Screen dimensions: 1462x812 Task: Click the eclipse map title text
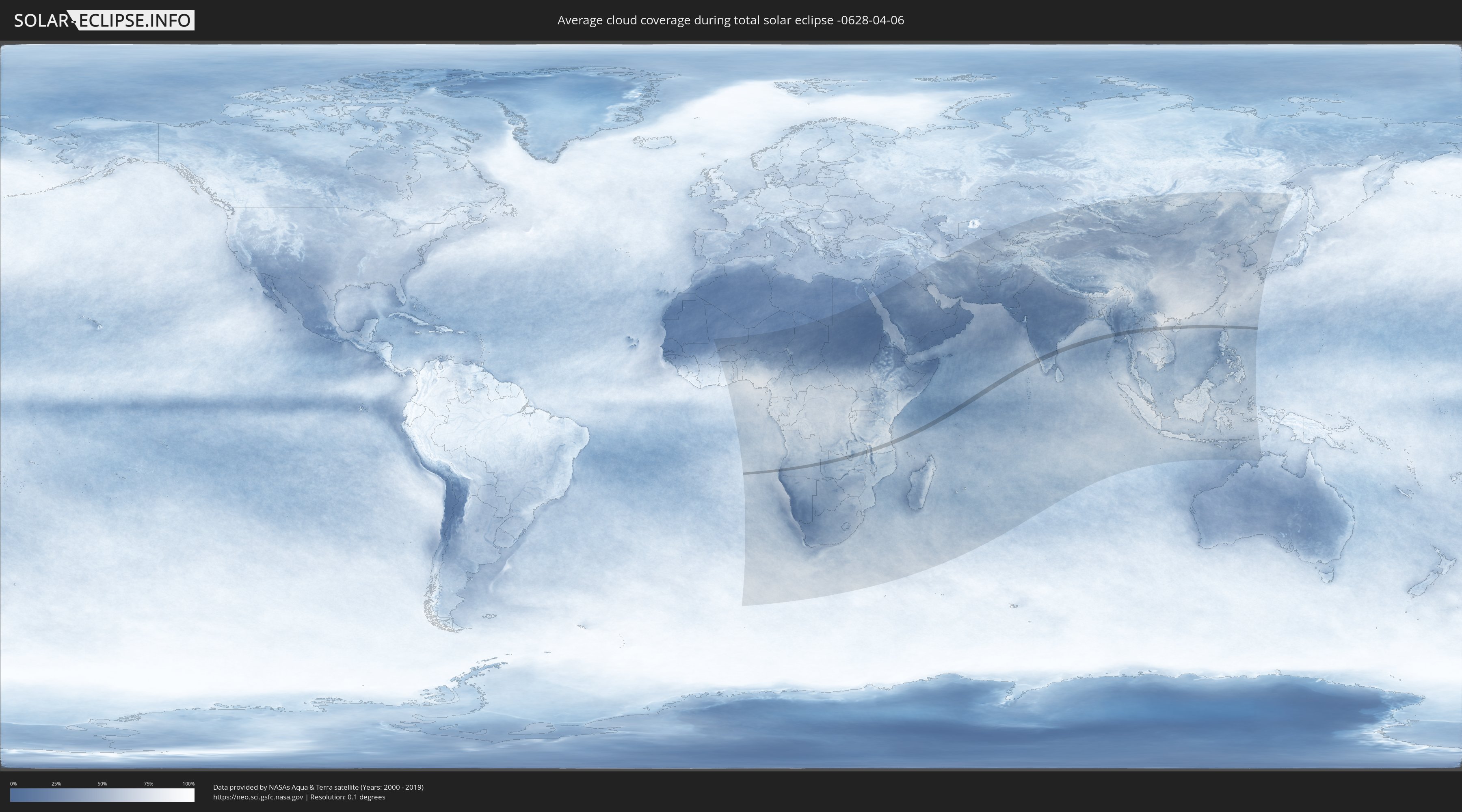point(731,20)
